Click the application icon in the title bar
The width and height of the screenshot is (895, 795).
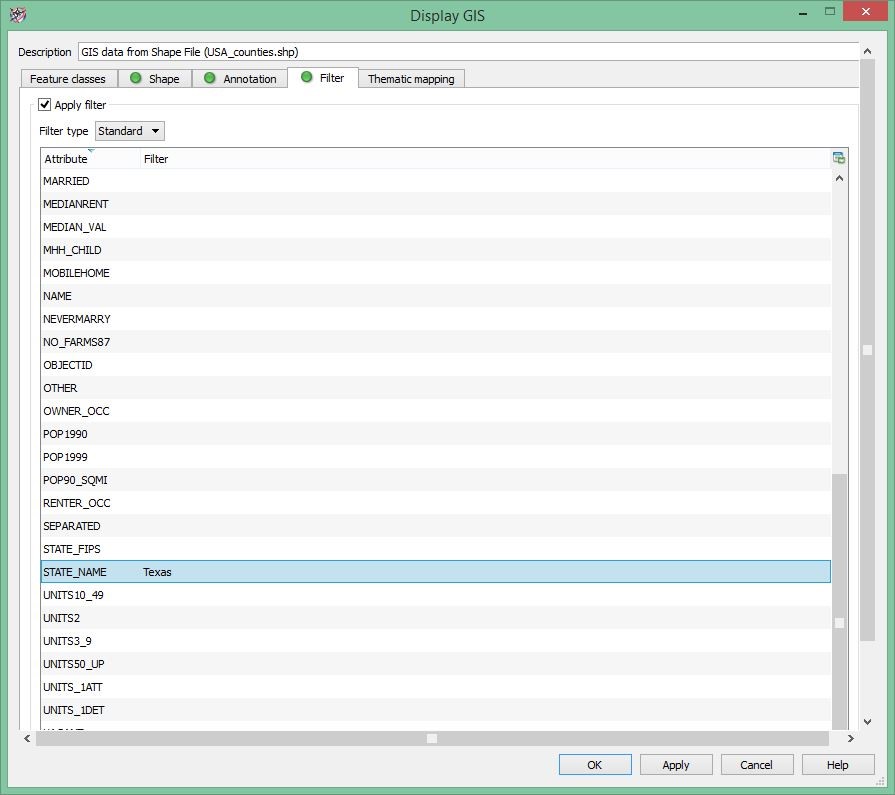click(x=17, y=15)
